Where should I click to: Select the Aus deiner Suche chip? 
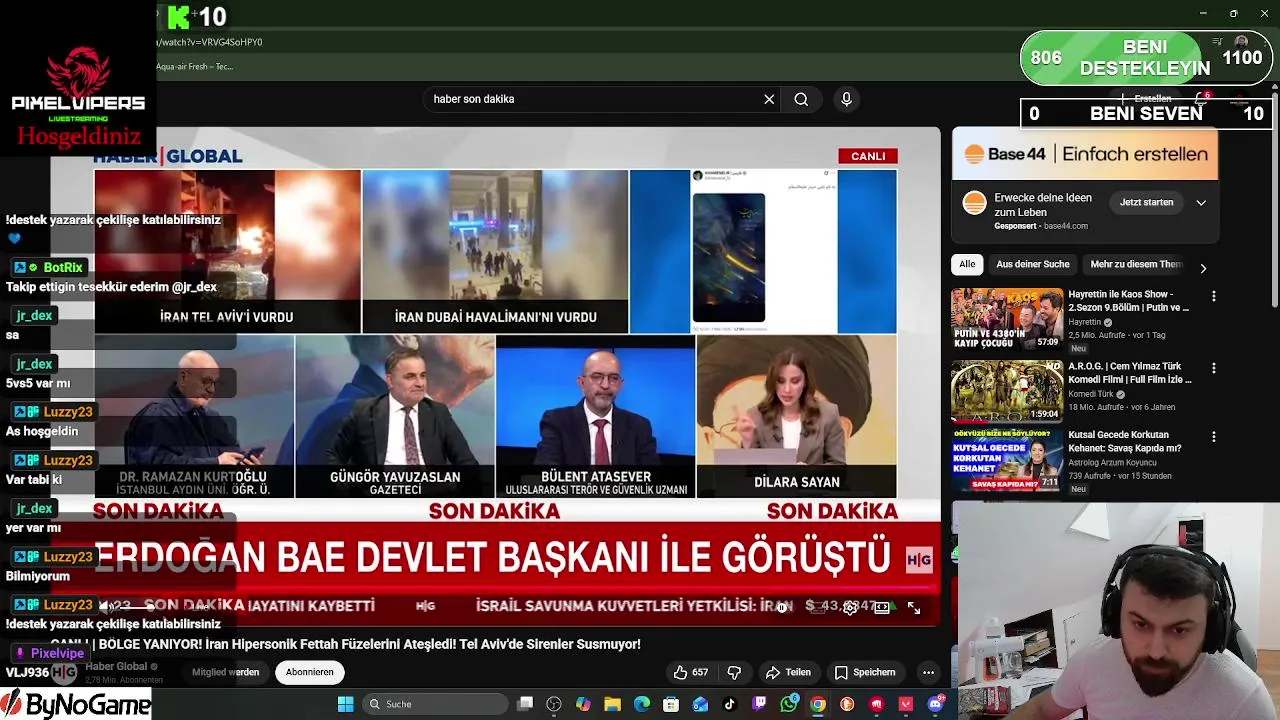(1033, 264)
